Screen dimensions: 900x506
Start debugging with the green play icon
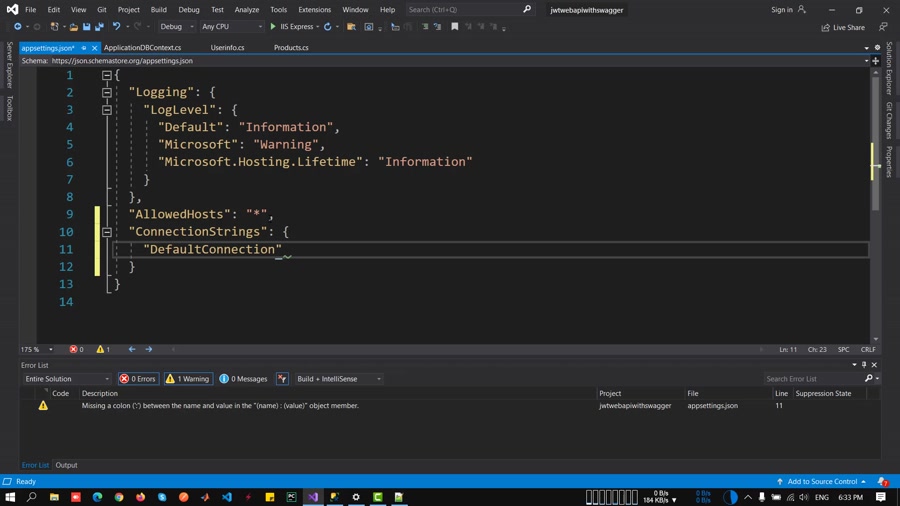(x=273, y=26)
